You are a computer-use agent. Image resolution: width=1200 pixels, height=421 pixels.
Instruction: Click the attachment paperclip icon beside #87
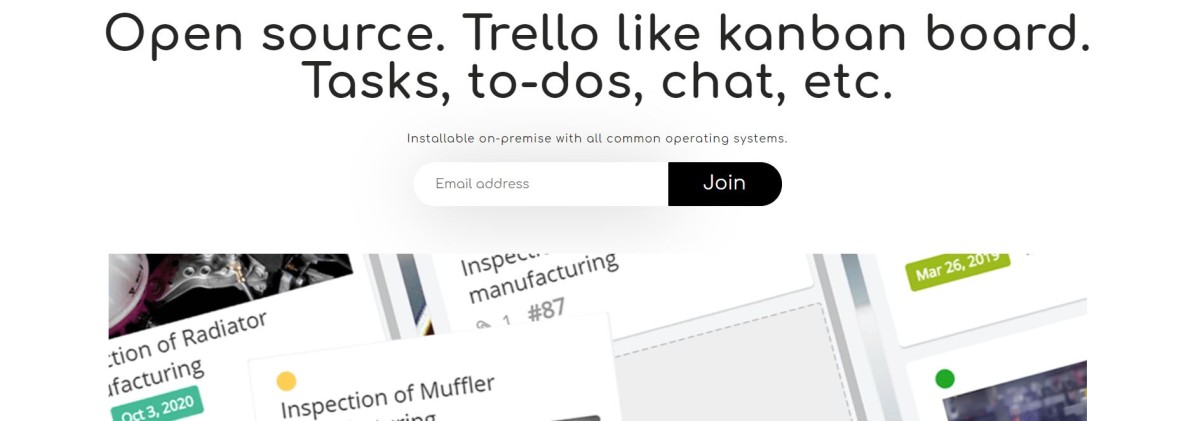(x=484, y=324)
